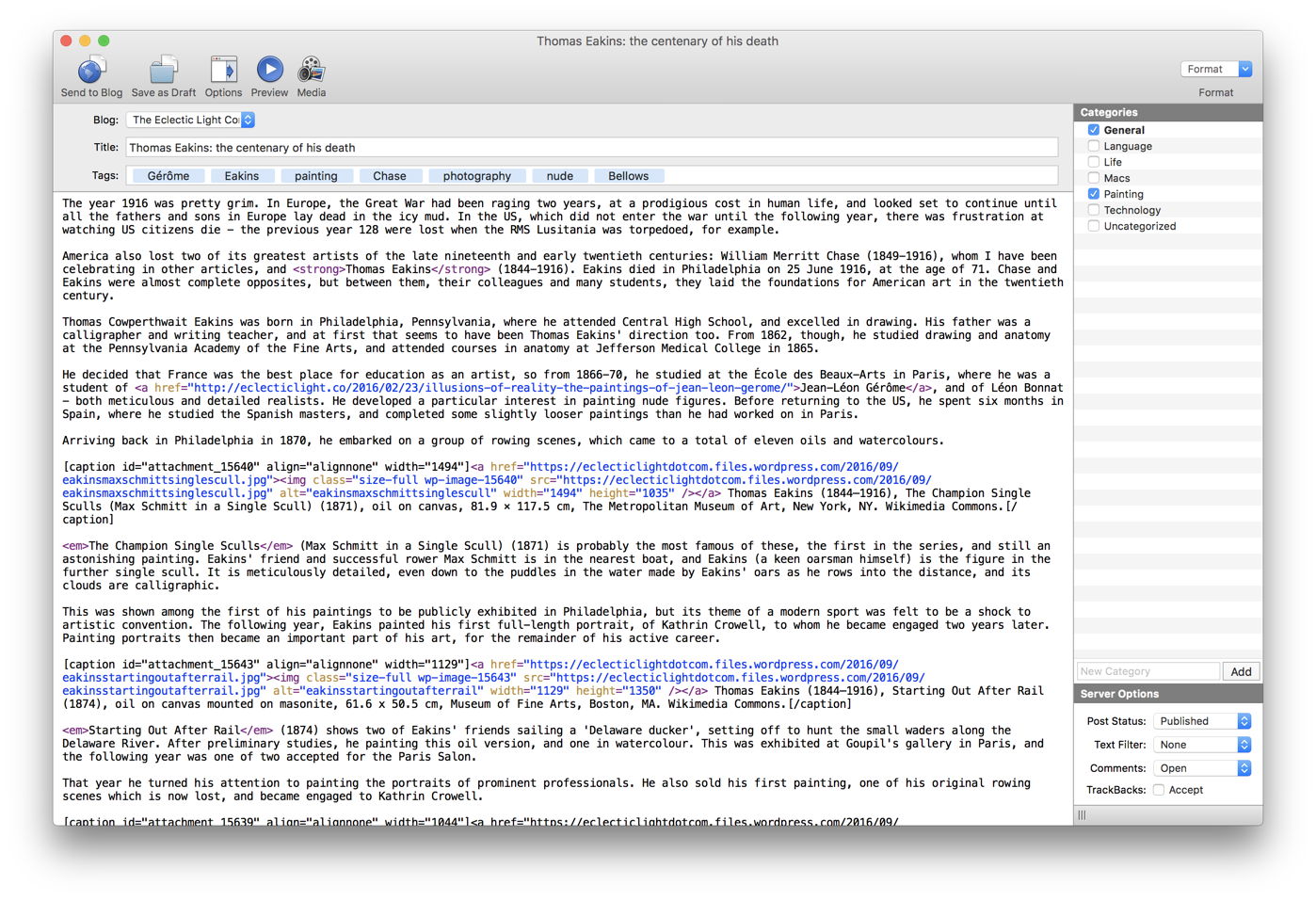
Task: Click the Send to Blog icon
Action: (x=91, y=71)
